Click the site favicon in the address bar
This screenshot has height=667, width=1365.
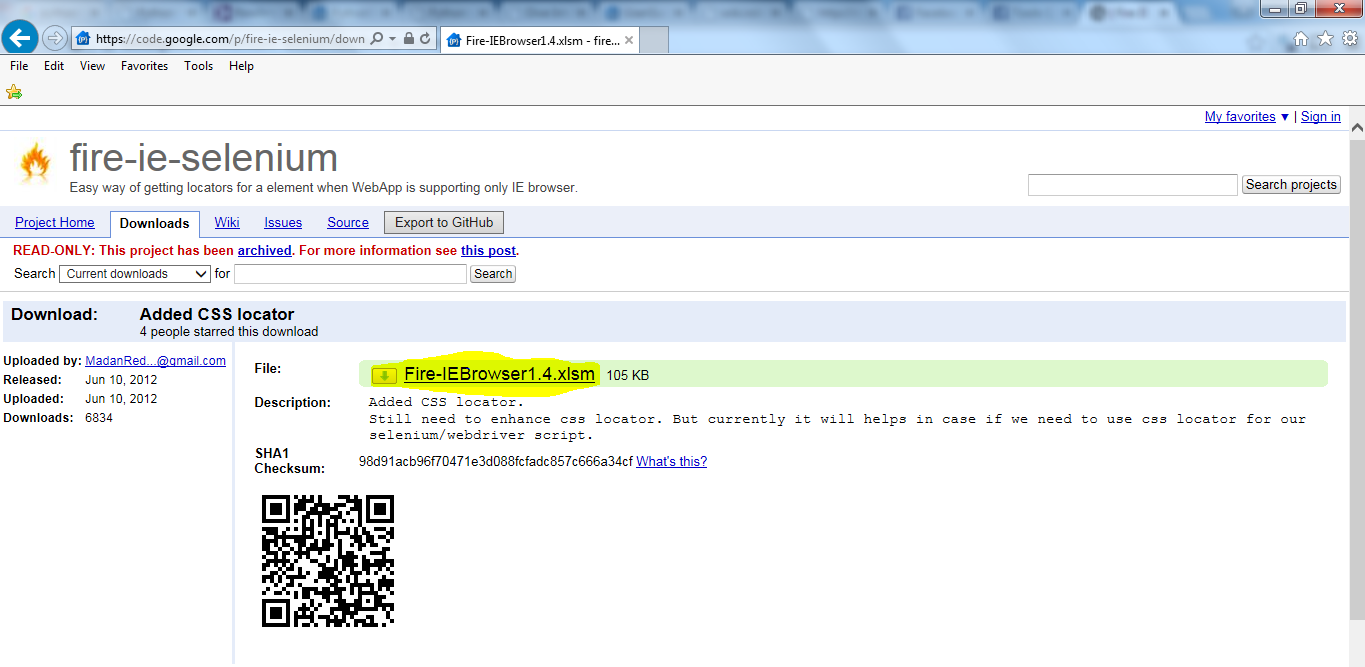tap(83, 39)
